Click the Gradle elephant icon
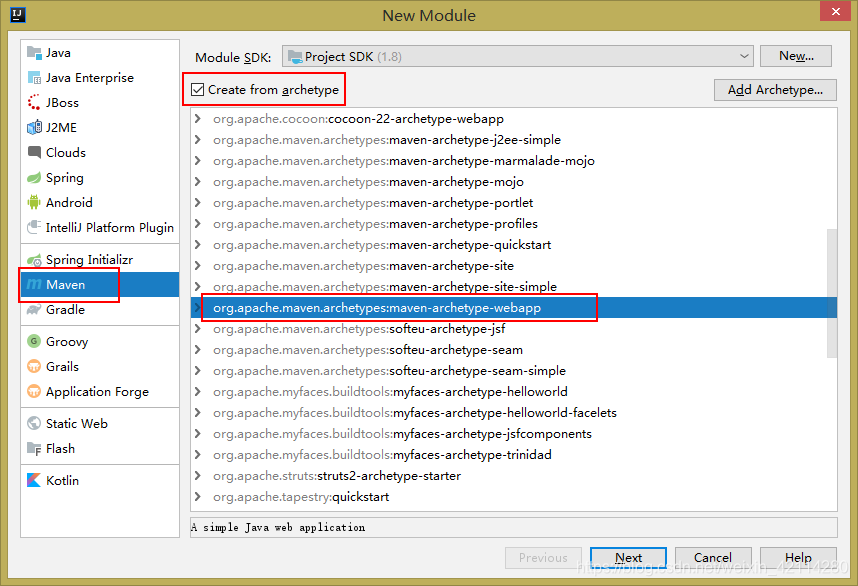858x586 pixels. coord(34,310)
